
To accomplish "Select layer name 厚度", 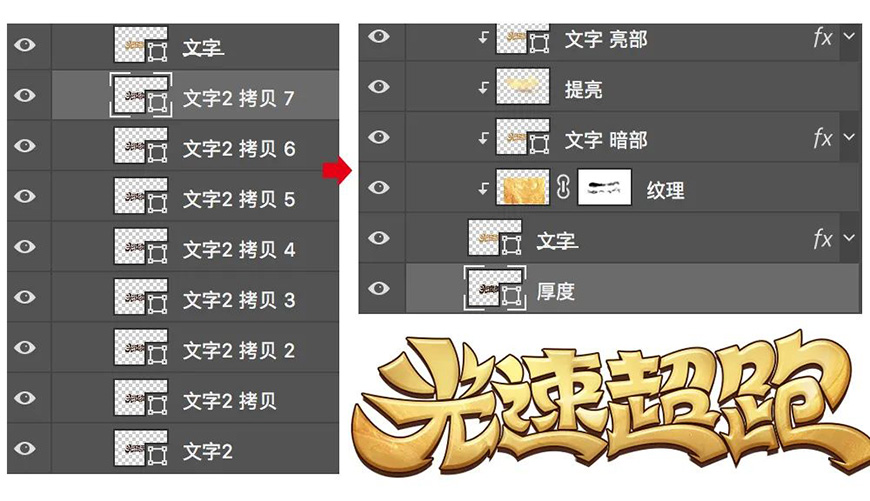I will point(555,291).
